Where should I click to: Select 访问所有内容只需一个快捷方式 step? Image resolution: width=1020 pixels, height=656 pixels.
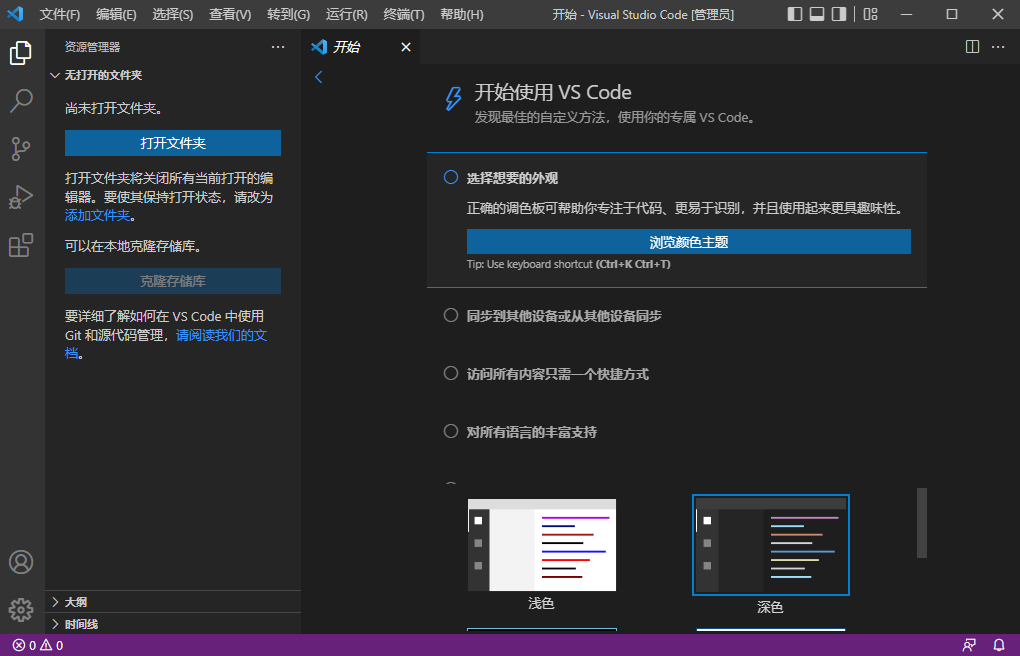(x=546, y=374)
